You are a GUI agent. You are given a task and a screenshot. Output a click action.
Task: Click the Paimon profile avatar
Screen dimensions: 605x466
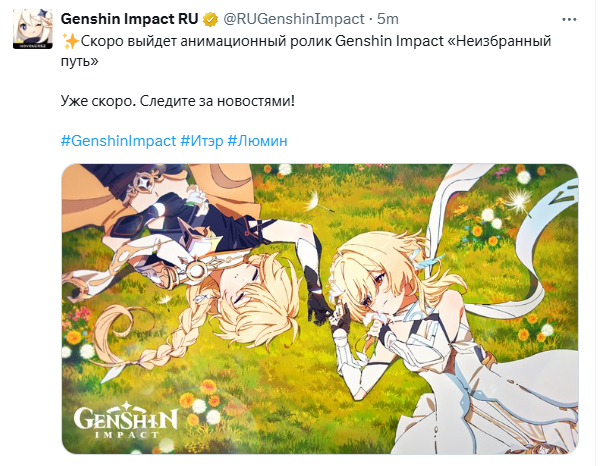33,29
